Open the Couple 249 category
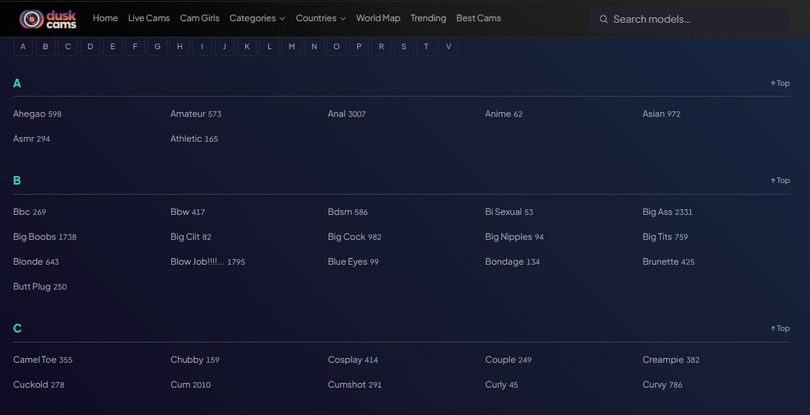This screenshot has width=810, height=415. click(x=508, y=360)
